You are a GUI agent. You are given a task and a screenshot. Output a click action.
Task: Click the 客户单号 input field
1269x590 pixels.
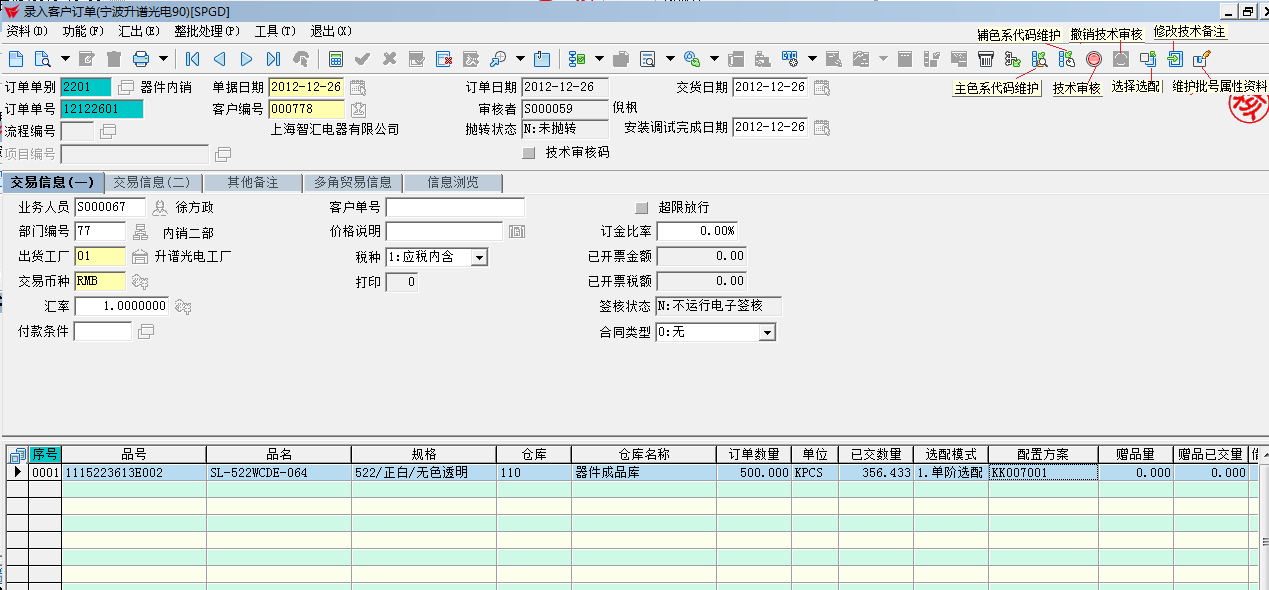tap(455, 207)
